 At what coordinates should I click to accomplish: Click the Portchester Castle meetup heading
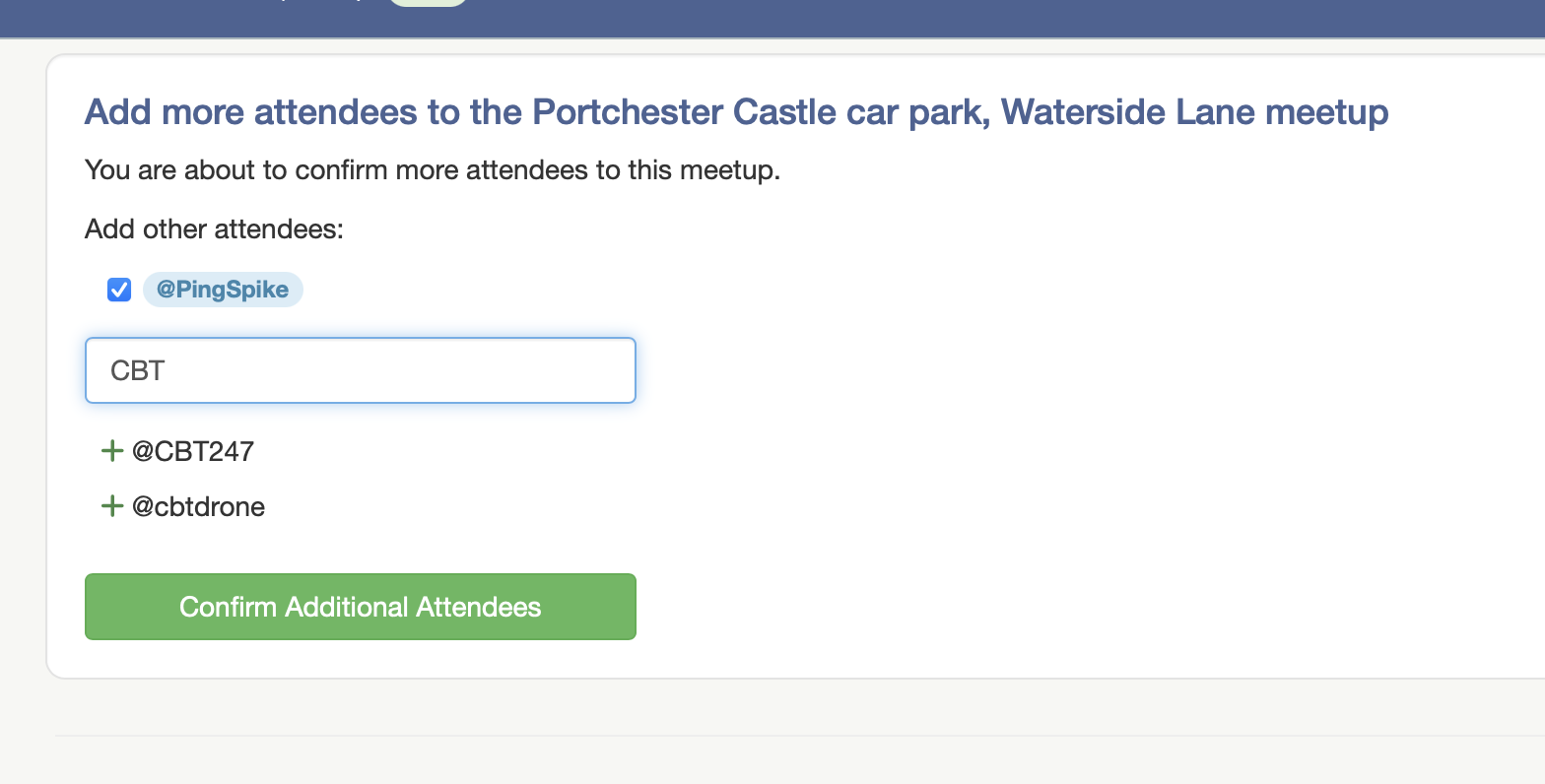click(736, 112)
